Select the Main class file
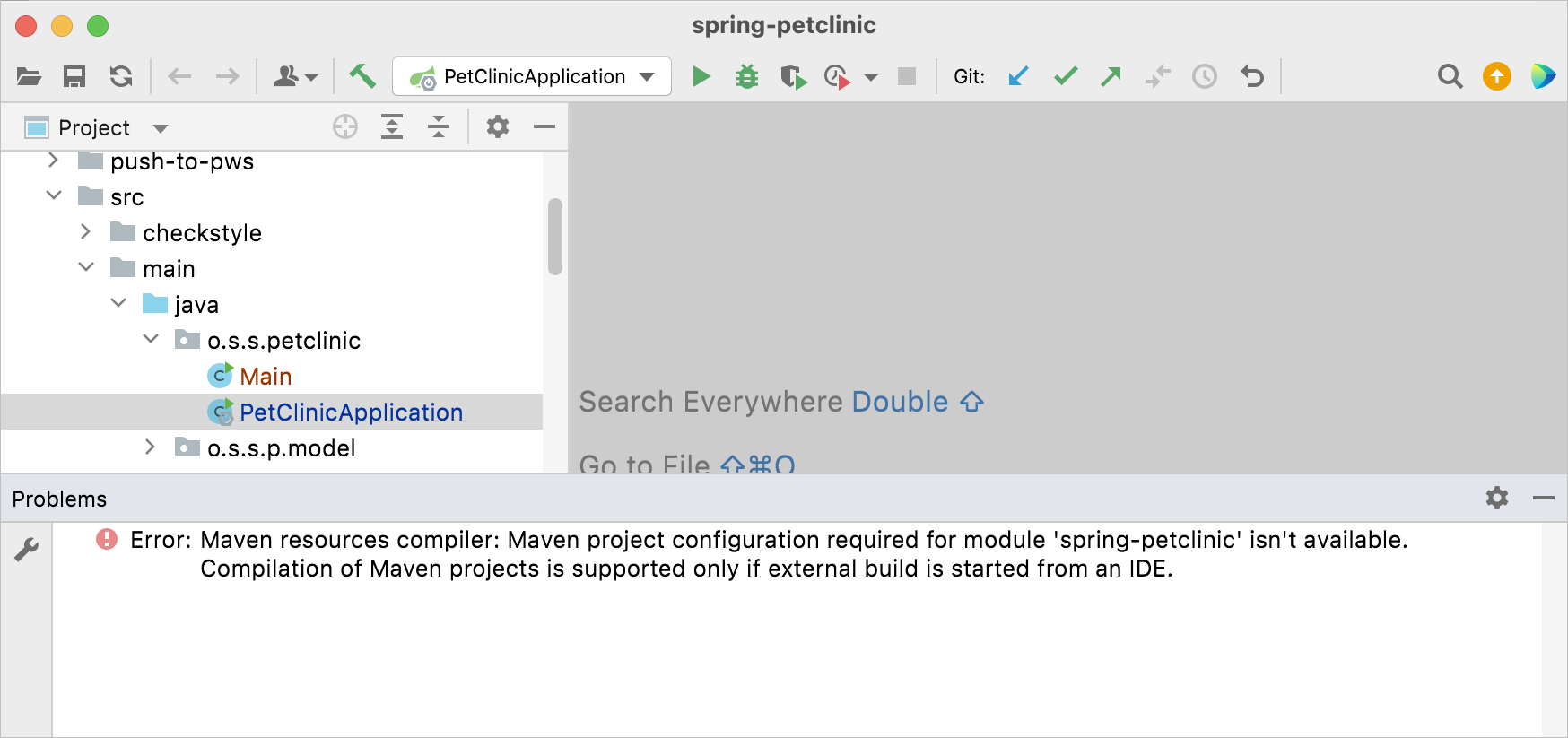1568x738 pixels. 266,377
